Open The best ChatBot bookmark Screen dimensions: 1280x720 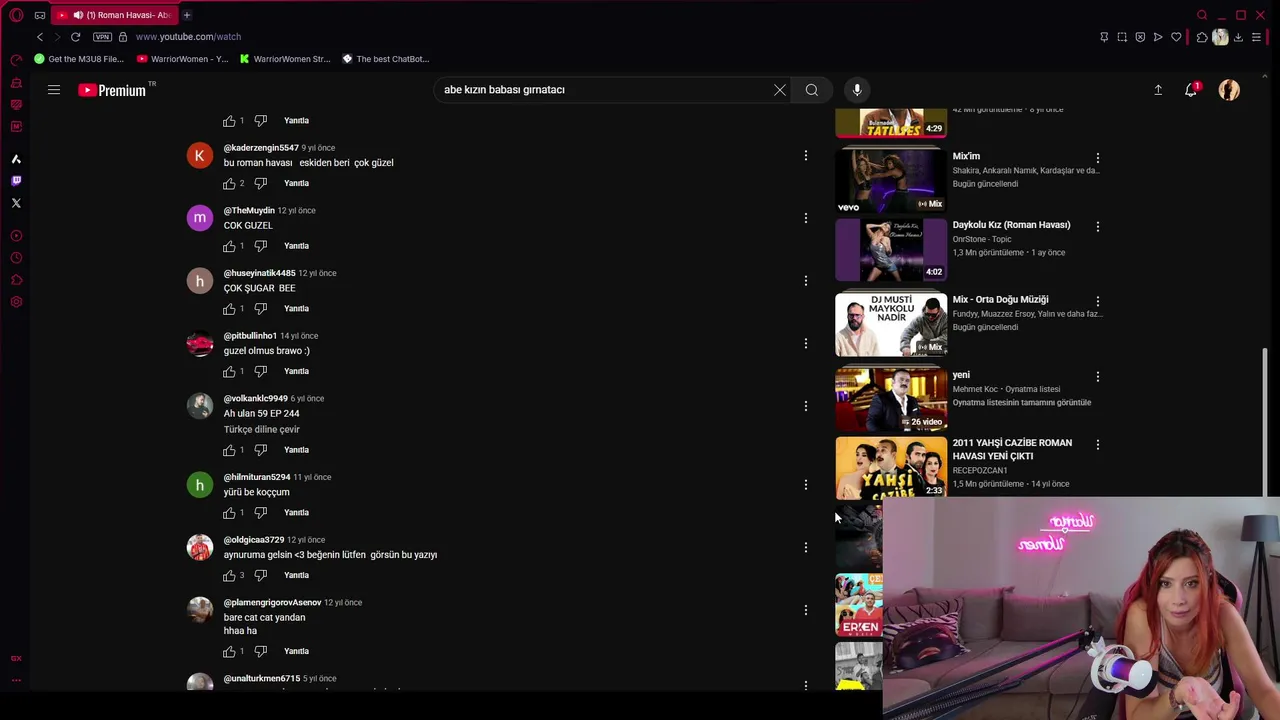(x=386, y=59)
